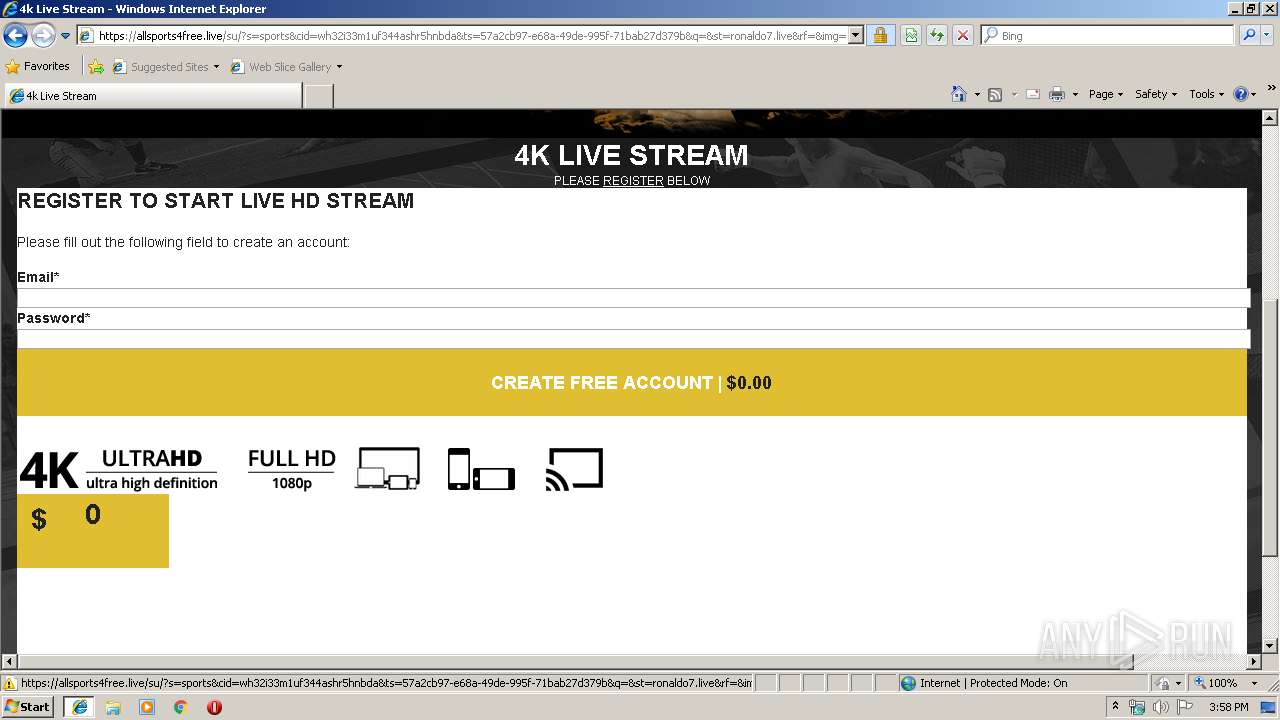Screen dimensions: 1280x720
Task: Start search with the magnifier button
Action: click(x=1248, y=36)
